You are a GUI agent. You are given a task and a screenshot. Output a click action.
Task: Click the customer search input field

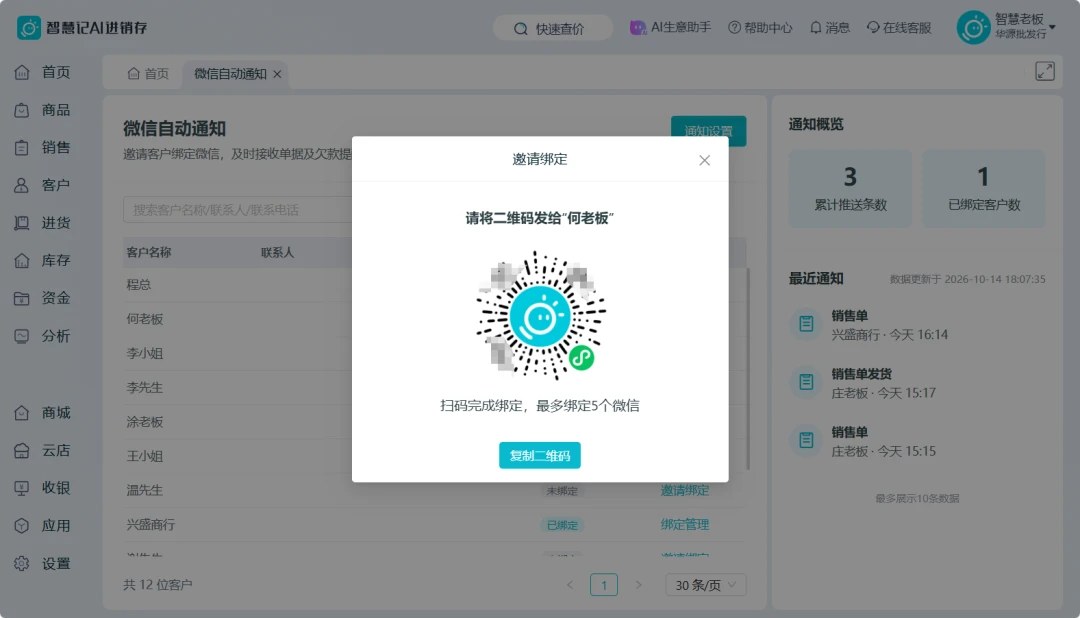238,210
